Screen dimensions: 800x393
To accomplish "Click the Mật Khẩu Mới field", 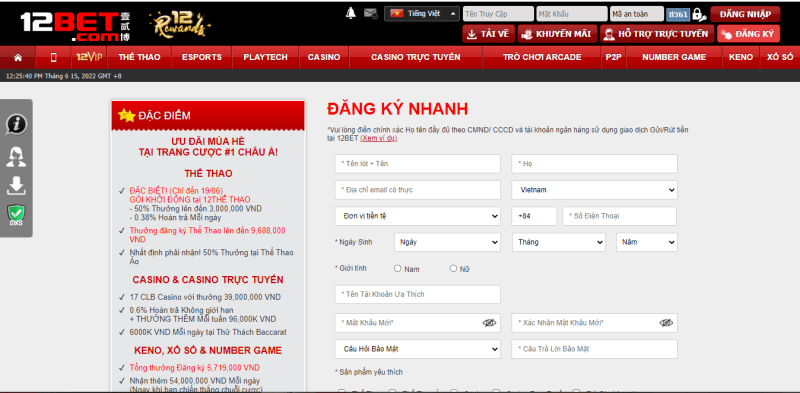I will pyautogui.click(x=418, y=323).
